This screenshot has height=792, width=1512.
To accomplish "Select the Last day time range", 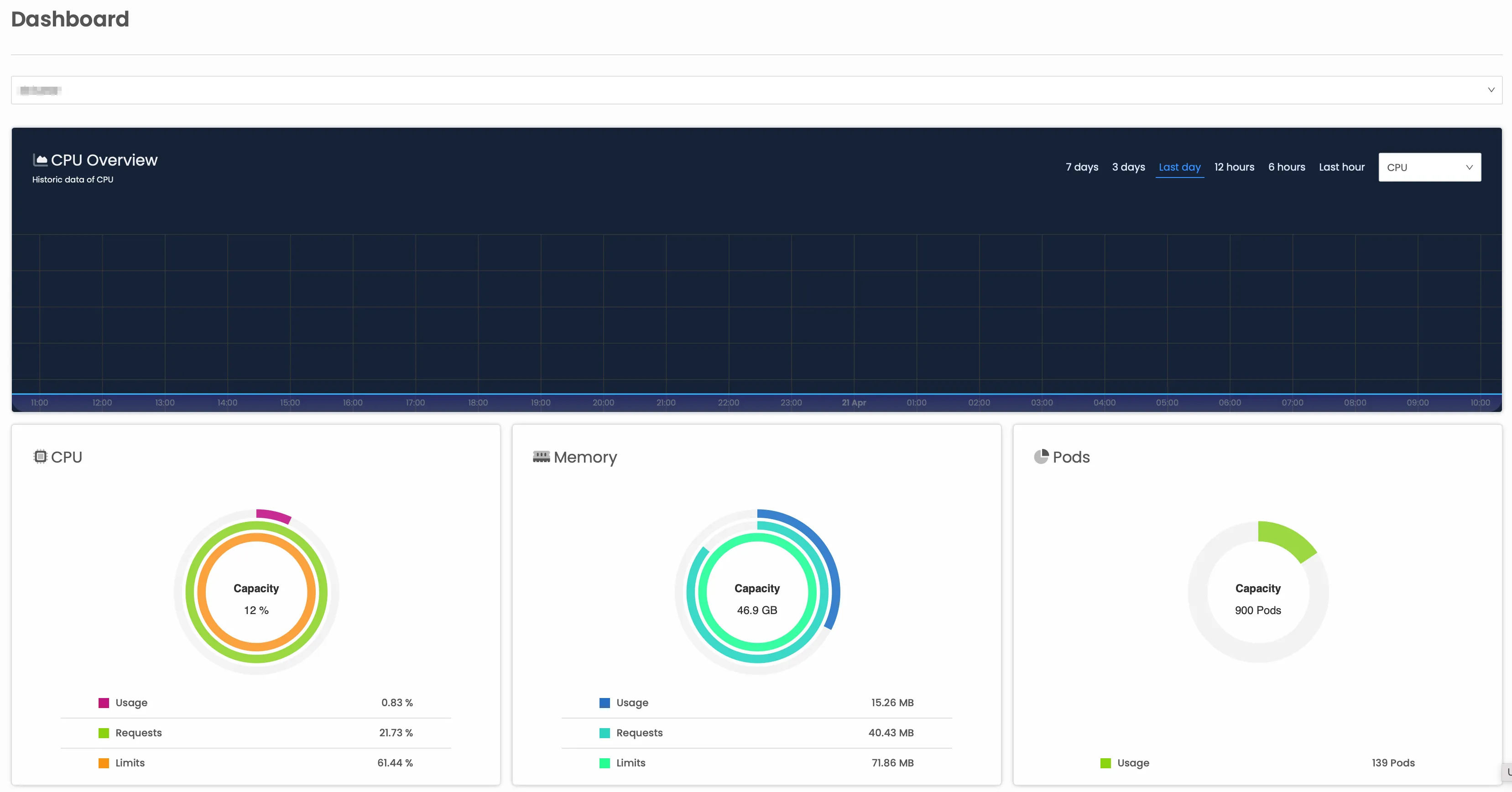I will point(1179,167).
